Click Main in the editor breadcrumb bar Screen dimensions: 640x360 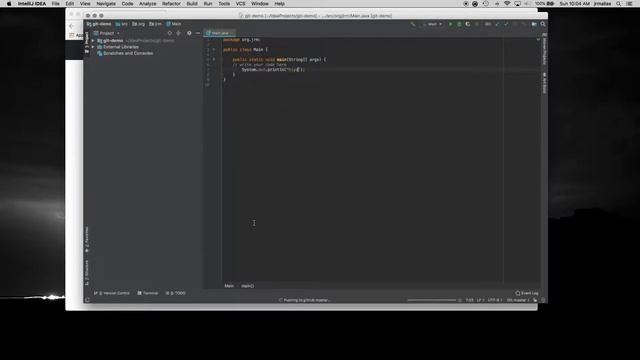coord(229,286)
